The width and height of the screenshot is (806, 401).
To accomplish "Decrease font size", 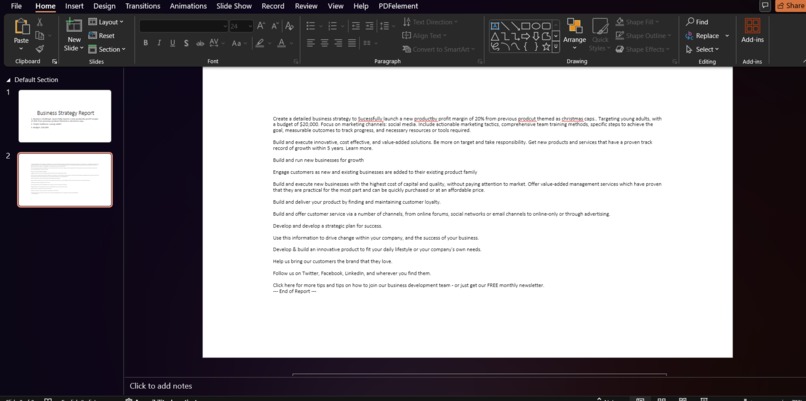I will click(x=275, y=26).
